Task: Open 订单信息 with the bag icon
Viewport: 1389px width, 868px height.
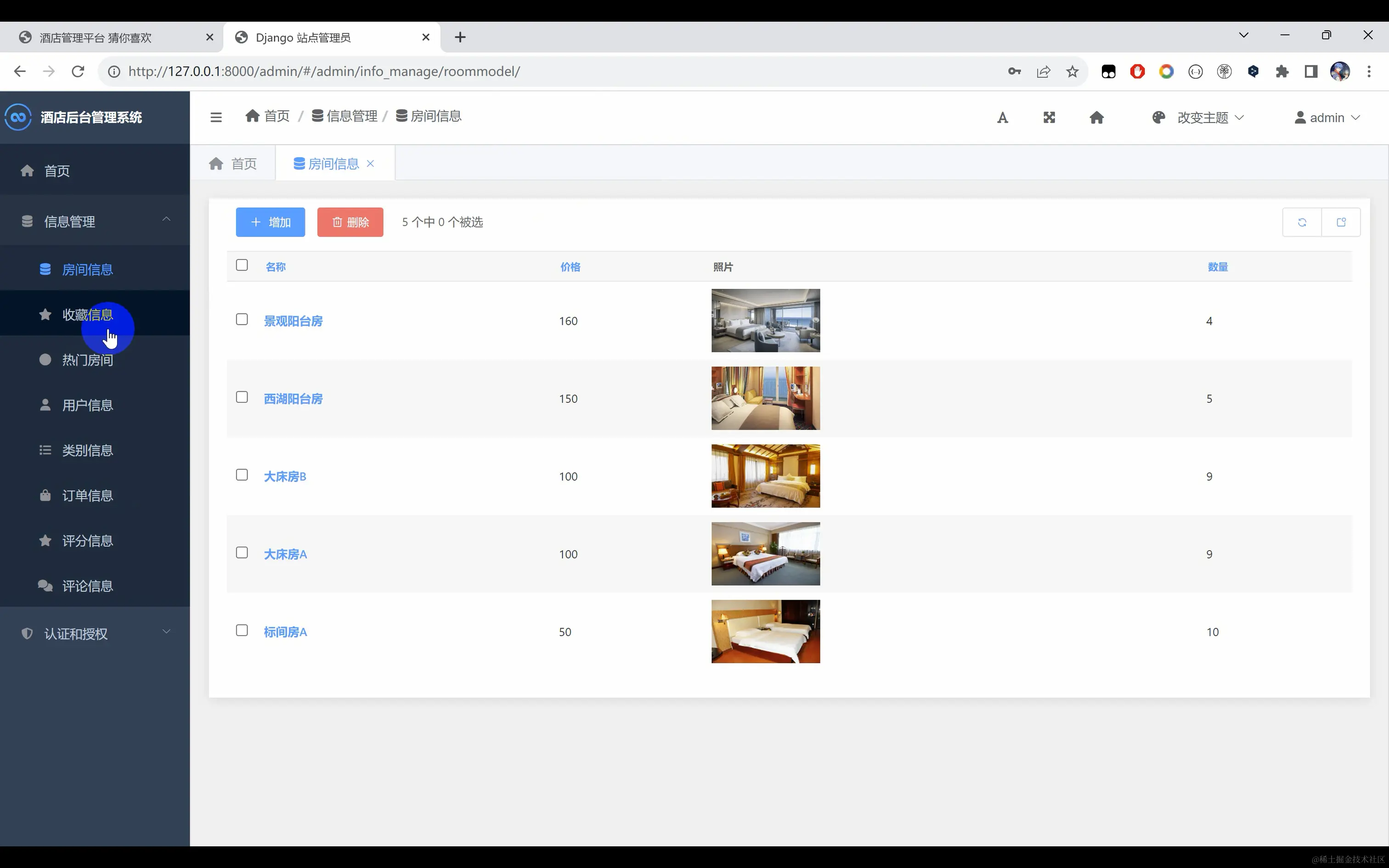Action: pyautogui.click(x=87, y=496)
